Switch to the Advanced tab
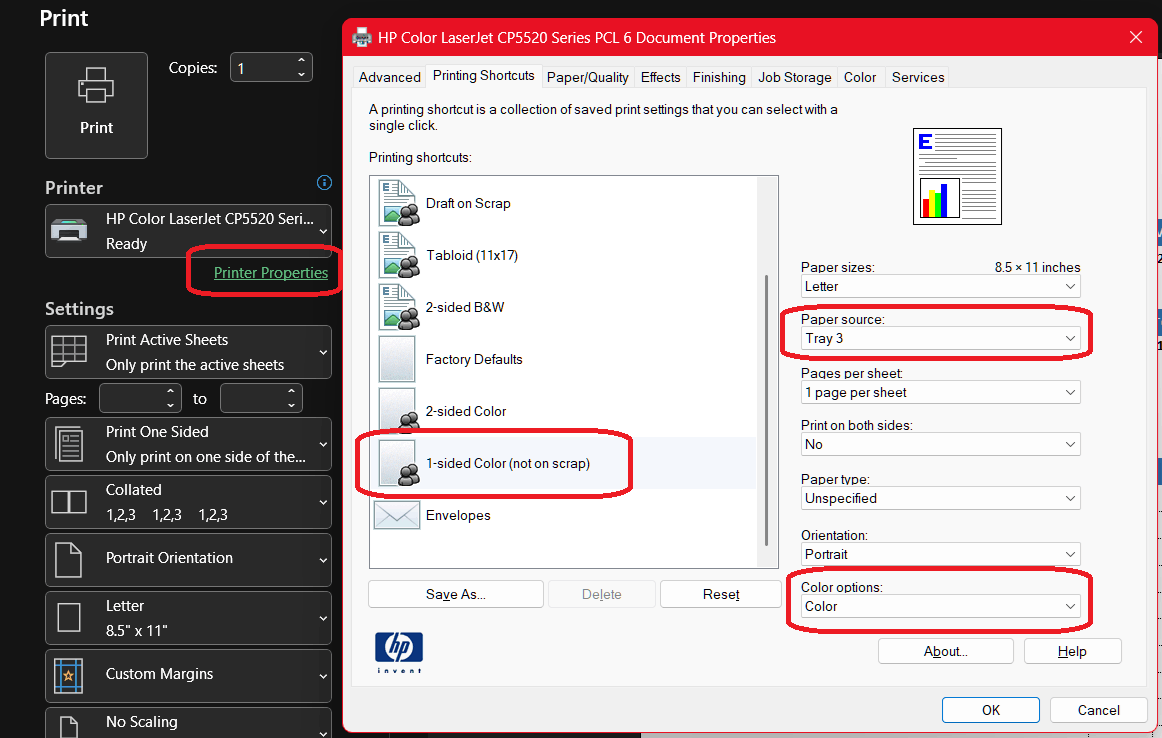The width and height of the screenshot is (1162, 738). pos(389,77)
